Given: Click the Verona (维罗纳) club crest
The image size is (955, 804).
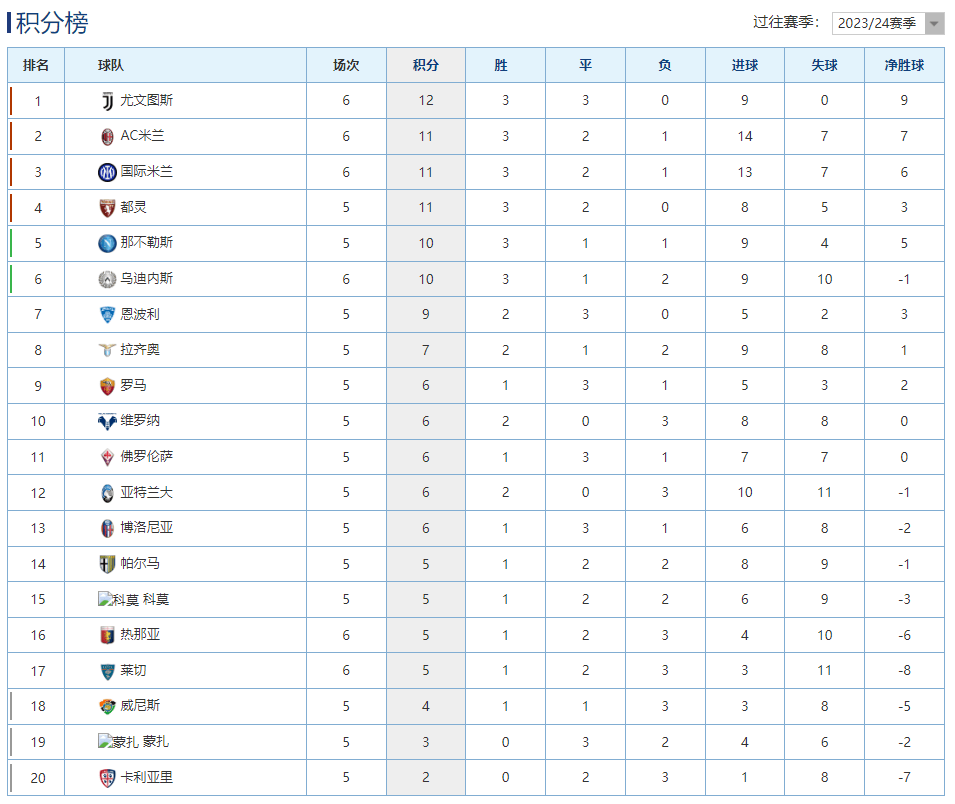Looking at the screenshot, I should click(107, 421).
